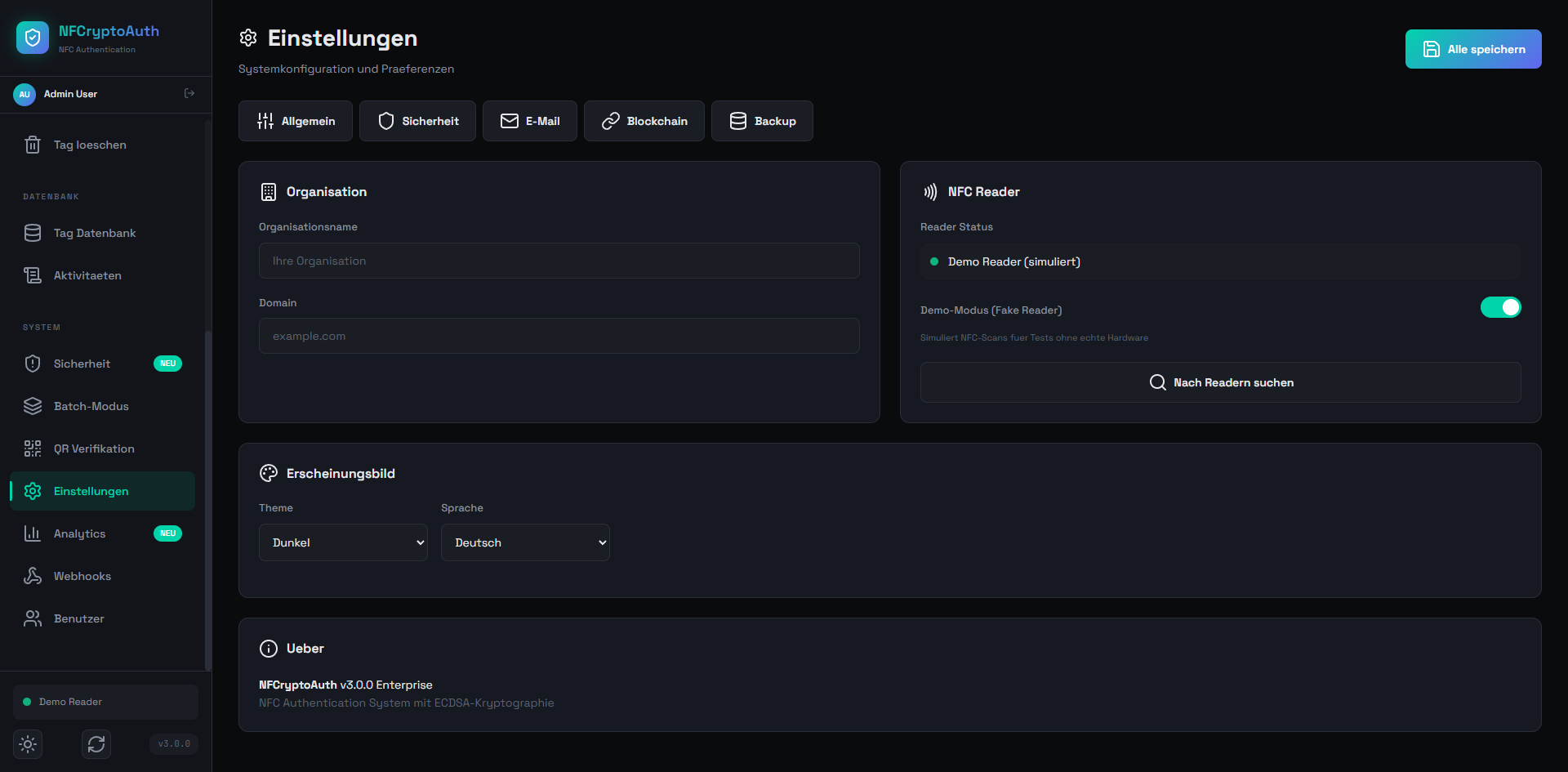This screenshot has height=772, width=1568.
Task: Select the E-Mail settings tab
Action: click(529, 121)
